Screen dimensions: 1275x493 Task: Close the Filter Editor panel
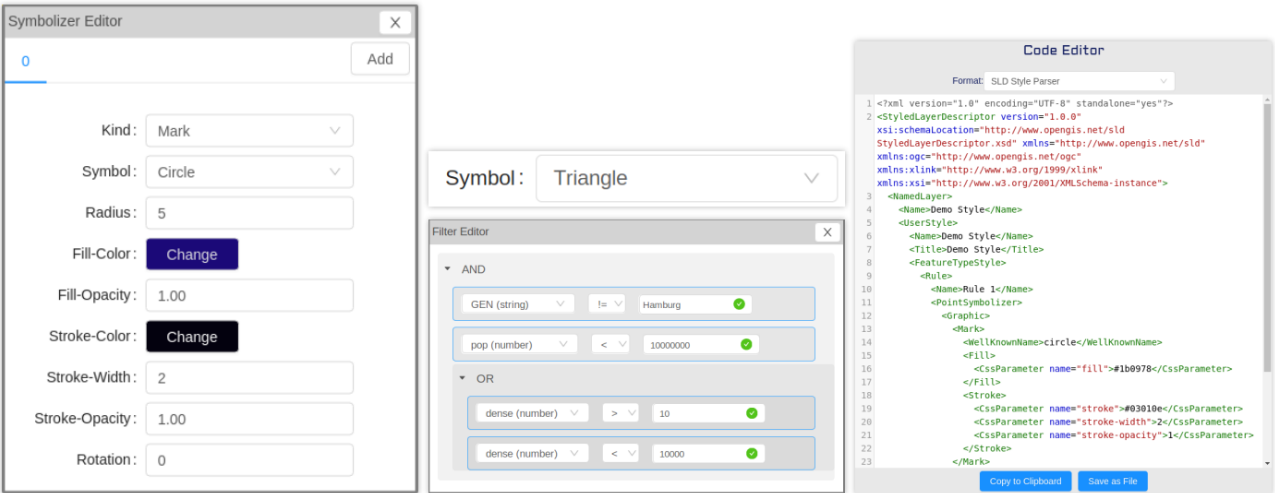point(827,232)
